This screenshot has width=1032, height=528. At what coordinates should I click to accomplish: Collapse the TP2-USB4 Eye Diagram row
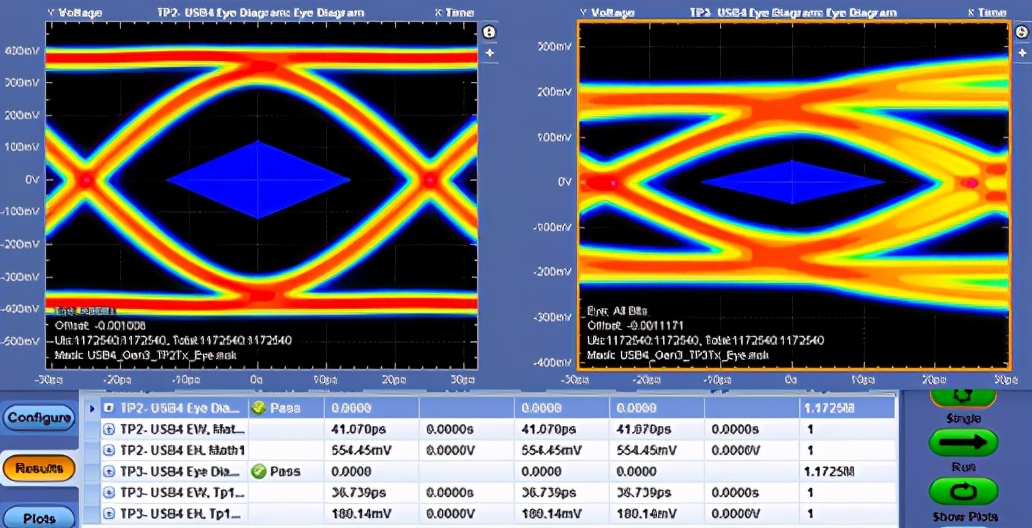[x=110, y=408]
